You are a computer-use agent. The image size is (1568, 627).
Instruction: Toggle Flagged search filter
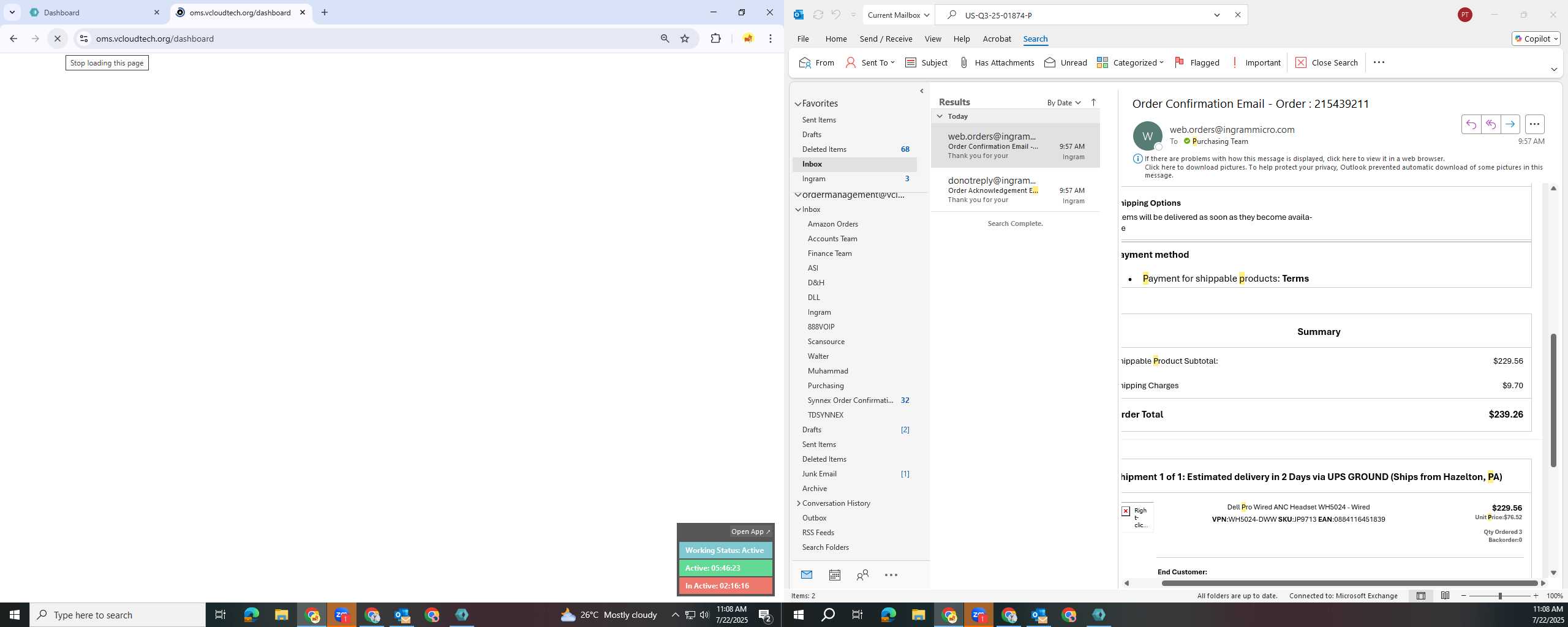(1197, 62)
